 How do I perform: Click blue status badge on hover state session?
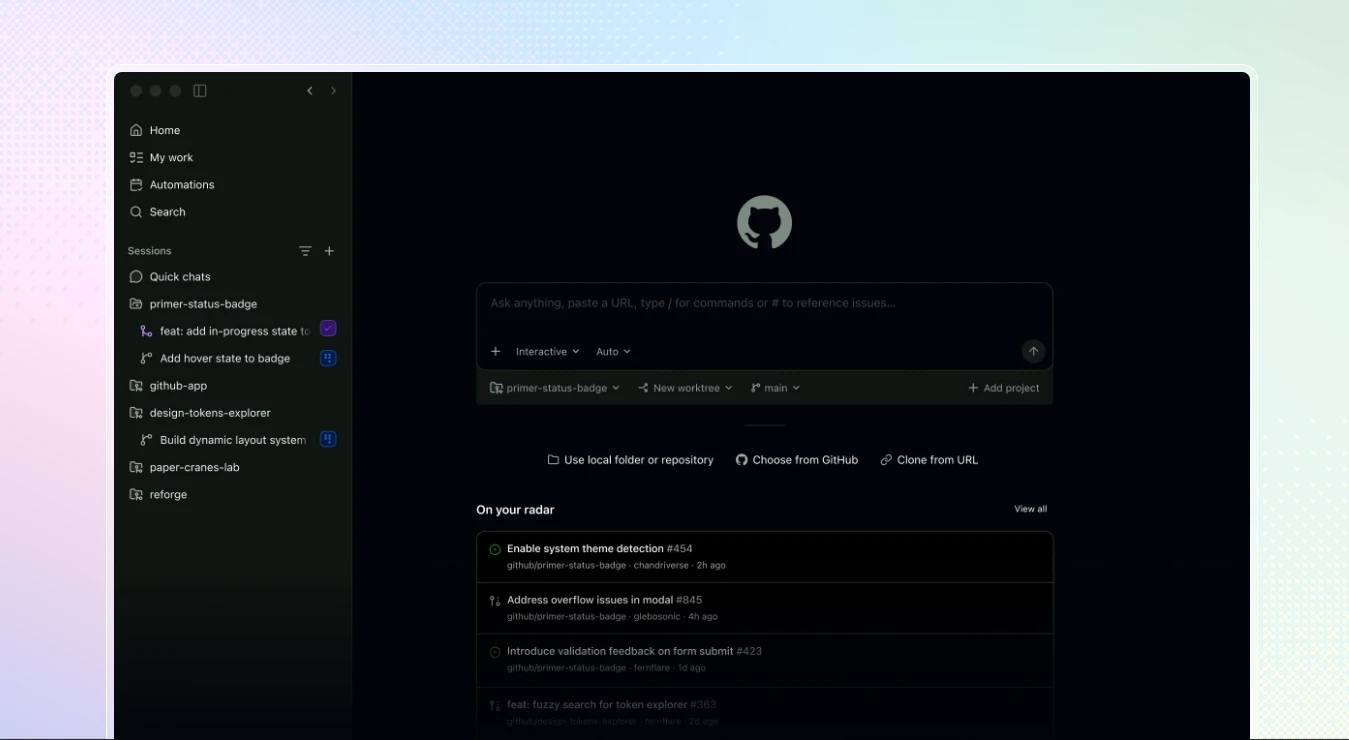328,358
